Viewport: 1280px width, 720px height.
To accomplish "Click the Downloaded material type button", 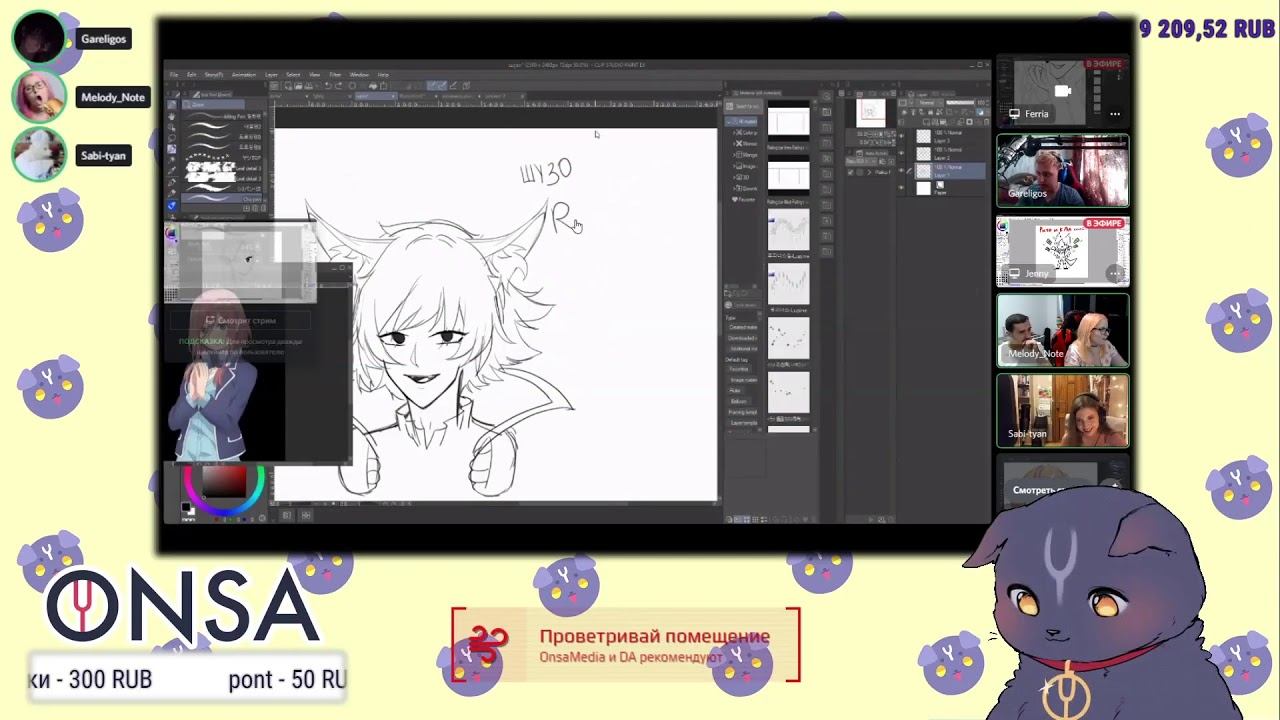I will coord(742,338).
